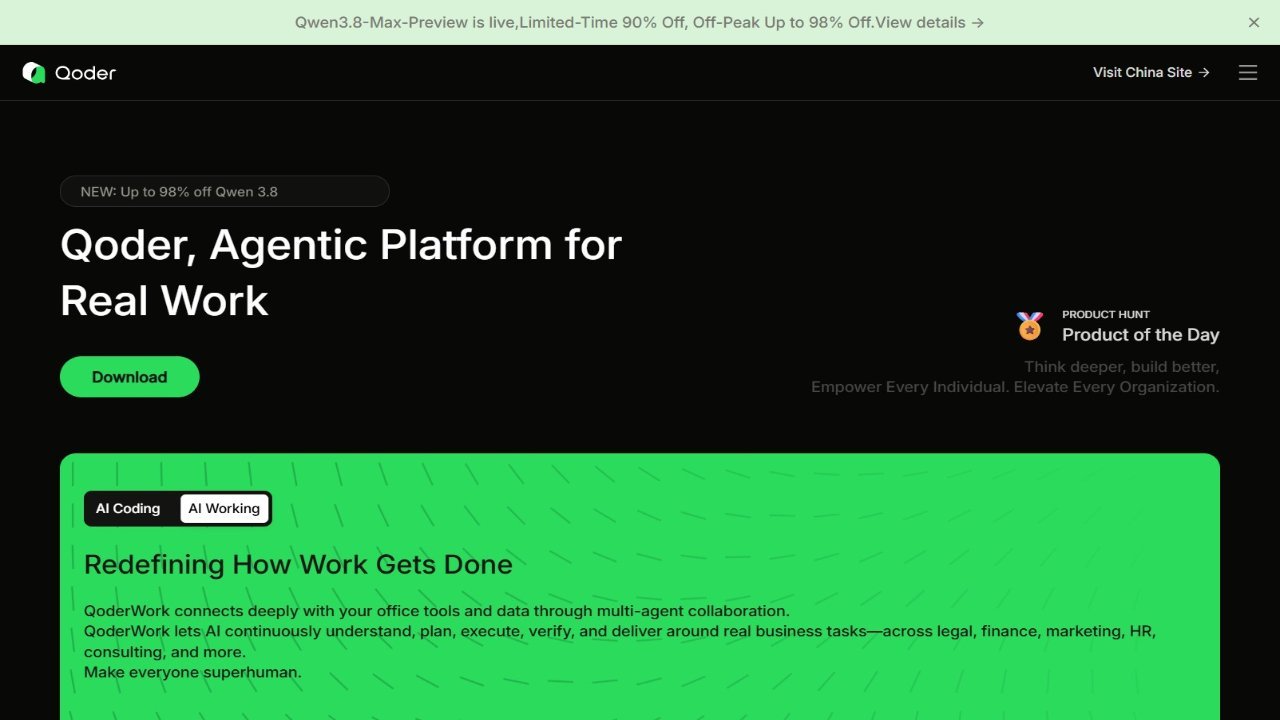The height and width of the screenshot is (720, 1280).
Task: Click the Qoder logo icon
Action: click(34, 72)
